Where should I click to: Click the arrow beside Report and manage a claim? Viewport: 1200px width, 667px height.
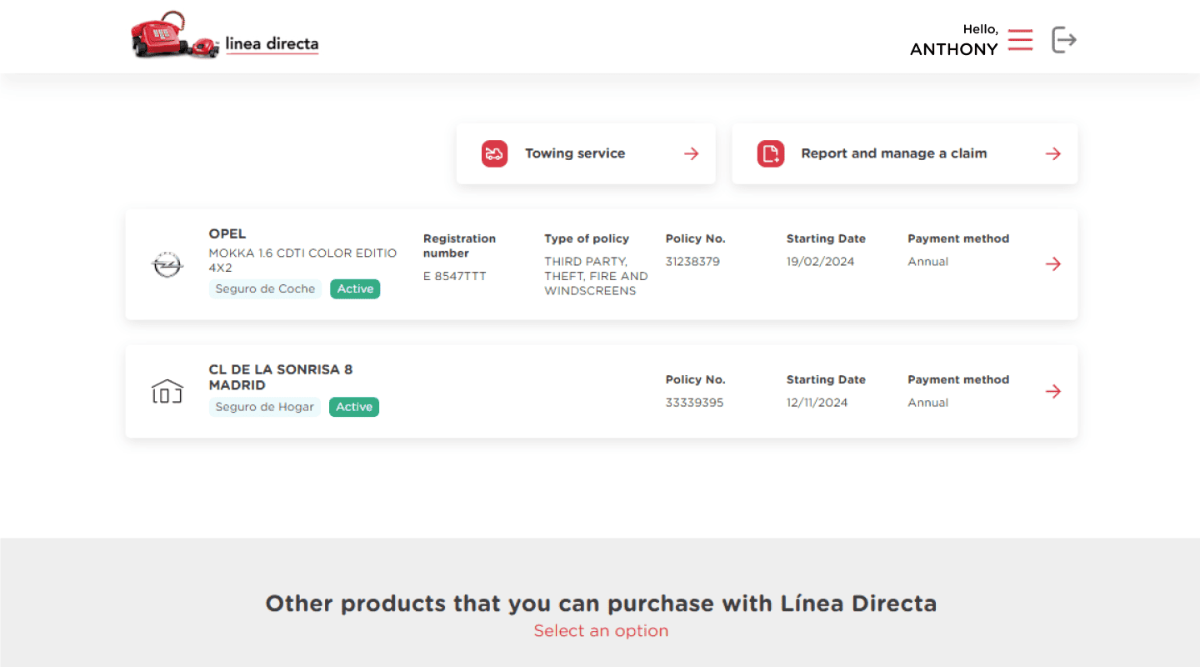[1053, 153]
